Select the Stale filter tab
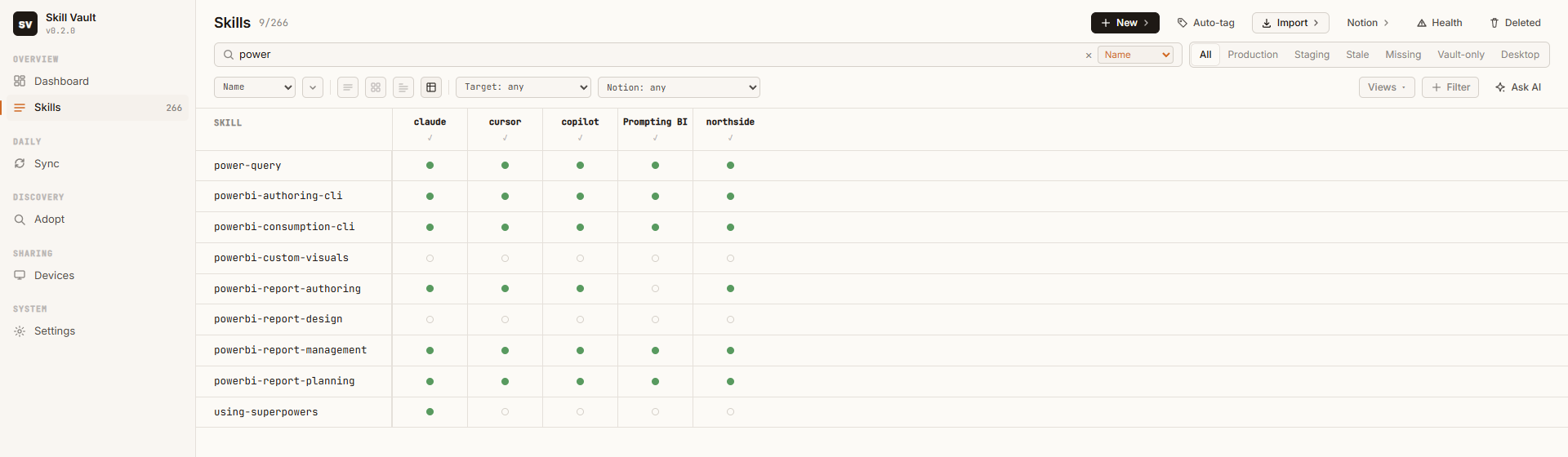Viewport: 1568px width, 457px height. pyautogui.click(x=1357, y=55)
